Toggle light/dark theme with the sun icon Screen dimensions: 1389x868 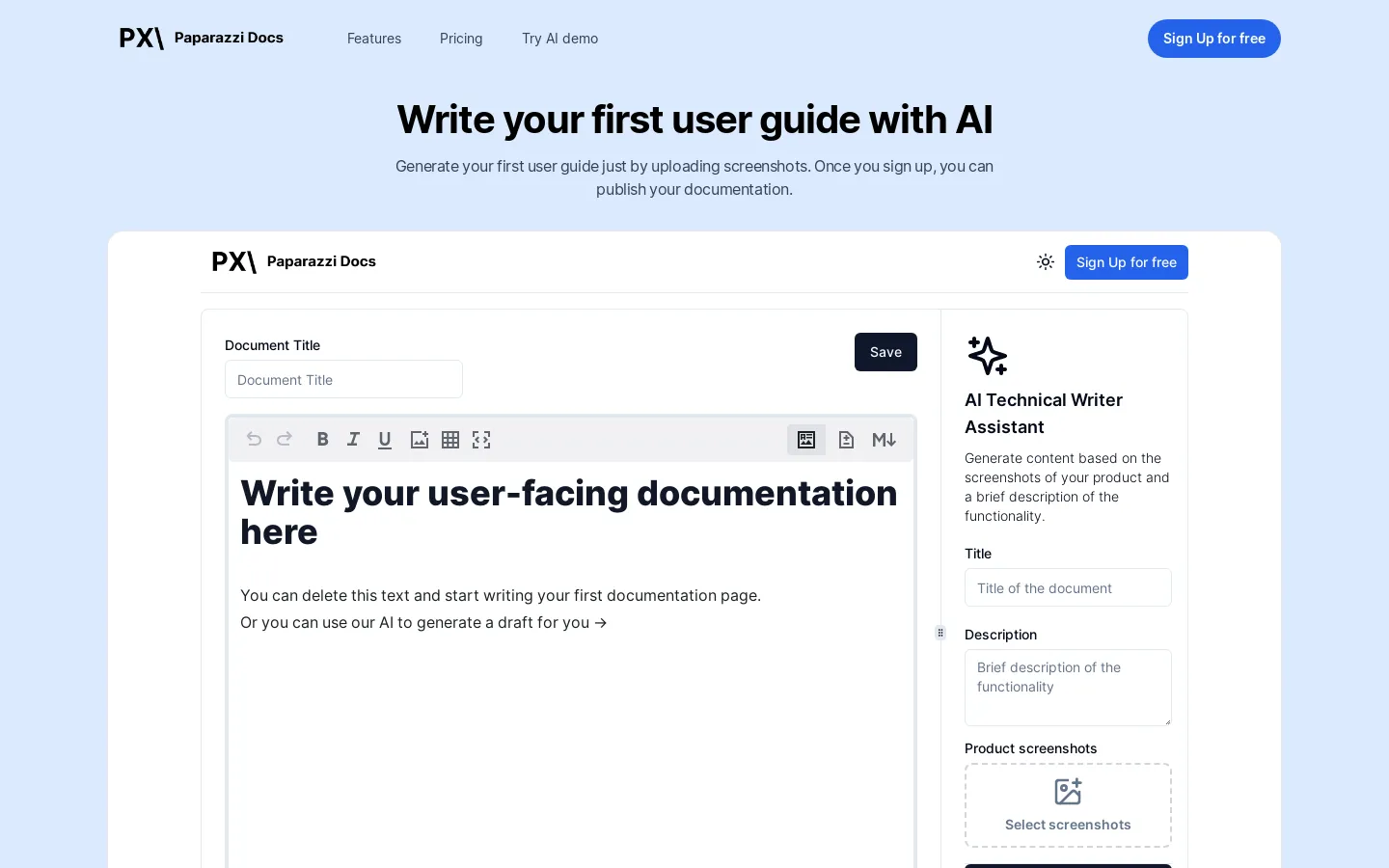point(1046,262)
